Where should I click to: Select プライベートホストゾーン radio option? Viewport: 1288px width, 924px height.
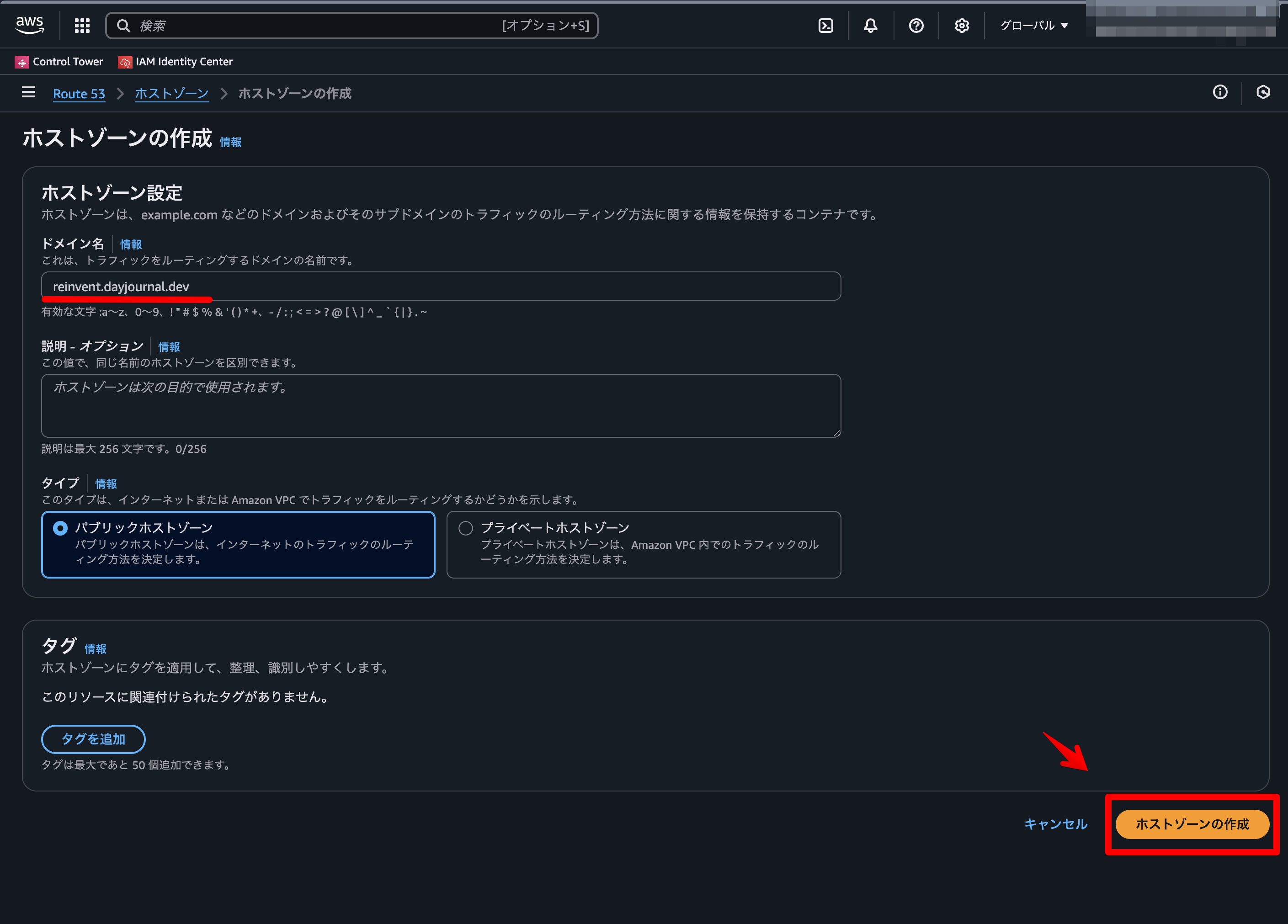(x=466, y=528)
